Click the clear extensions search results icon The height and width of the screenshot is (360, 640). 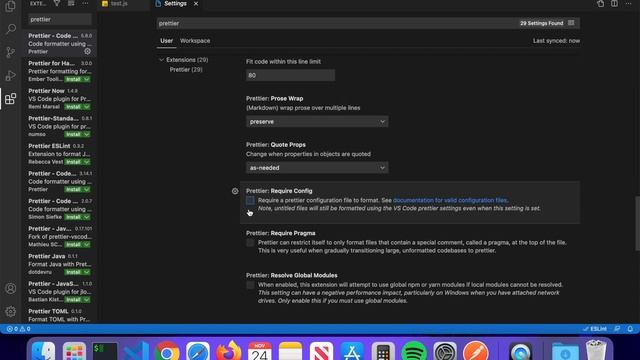click(71, 3)
